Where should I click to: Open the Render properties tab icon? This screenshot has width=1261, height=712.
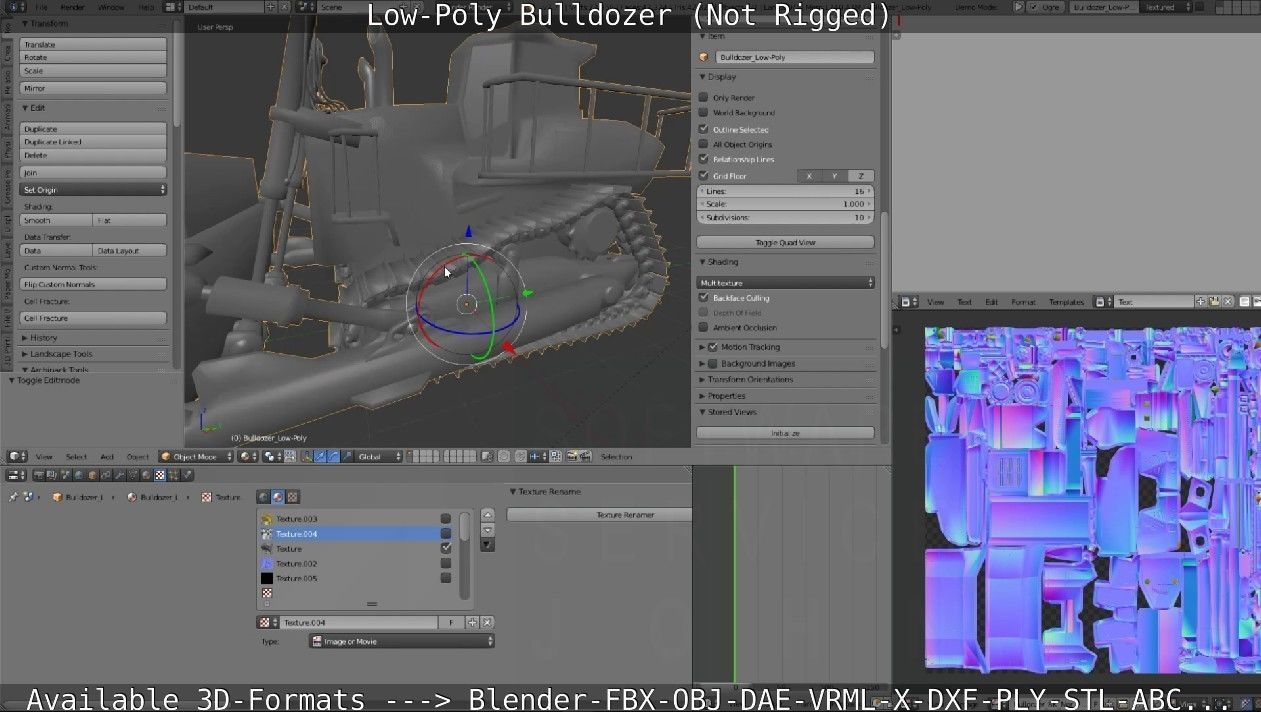(40, 475)
